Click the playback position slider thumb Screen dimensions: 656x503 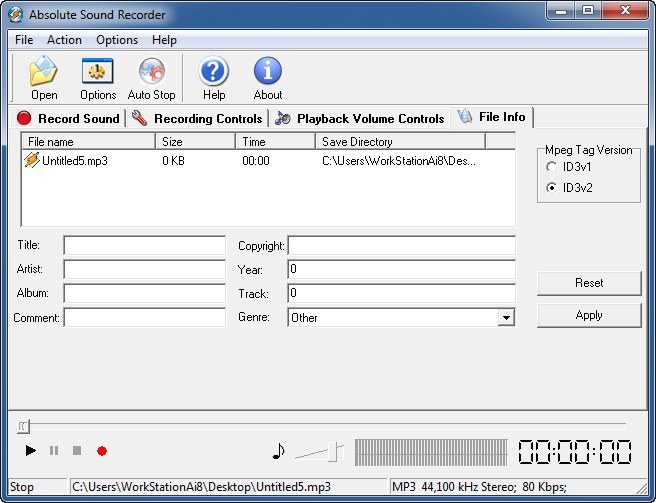click(23, 426)
